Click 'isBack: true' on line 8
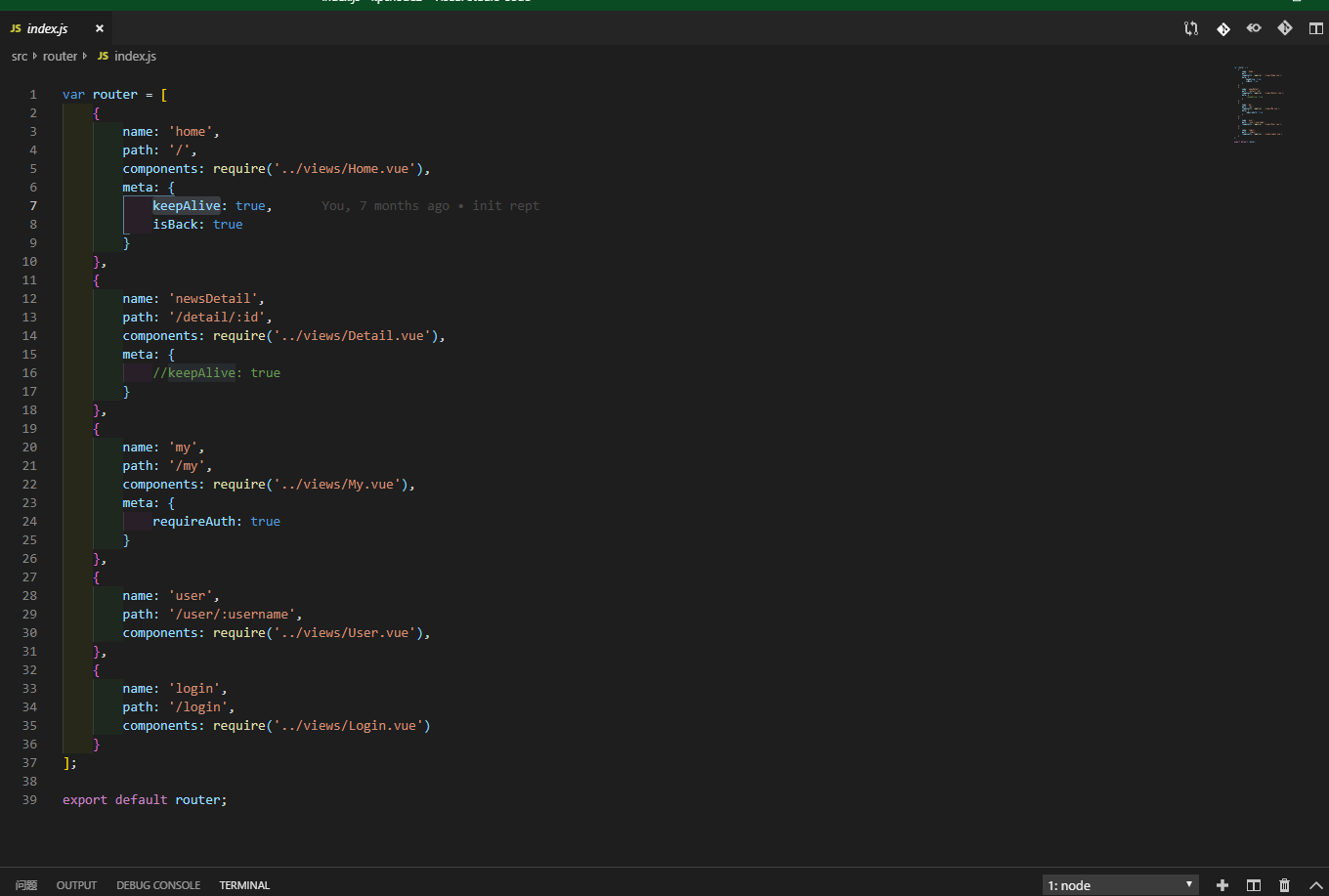 point(197,225)
